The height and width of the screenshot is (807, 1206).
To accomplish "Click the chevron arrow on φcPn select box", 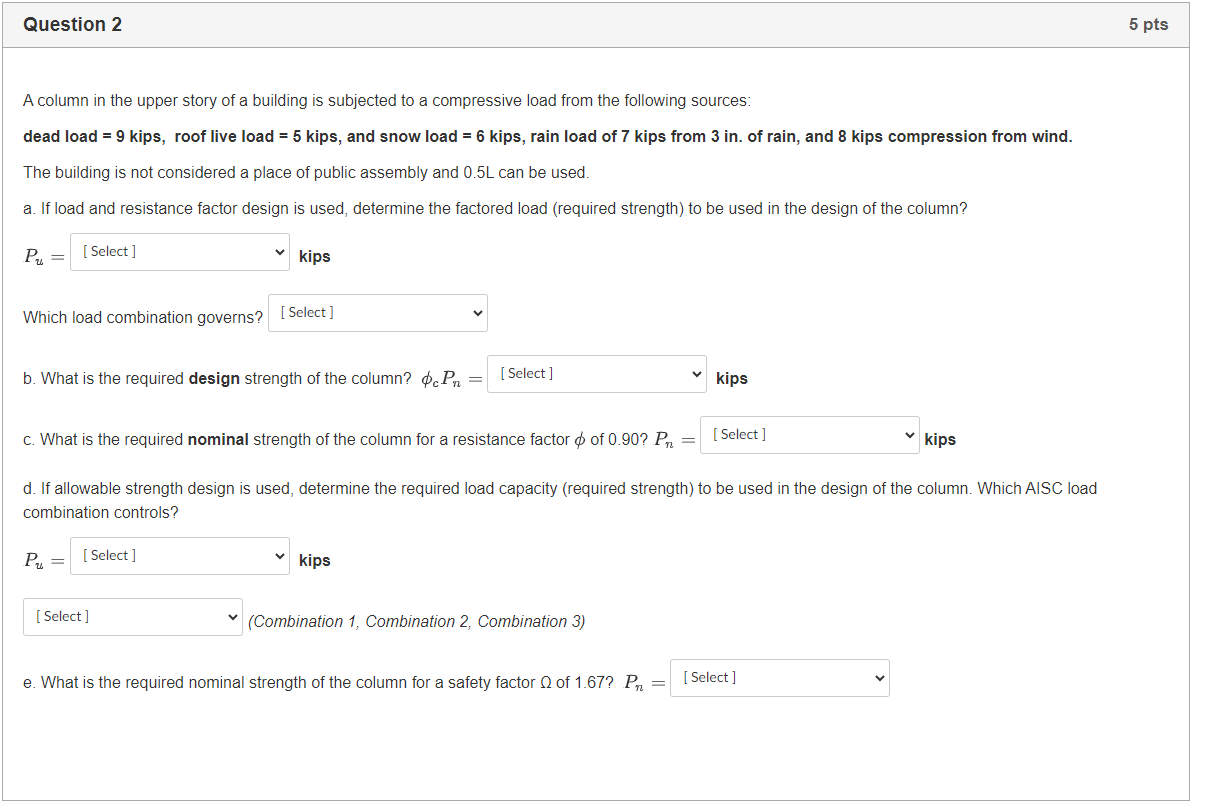I will [696, 375].
